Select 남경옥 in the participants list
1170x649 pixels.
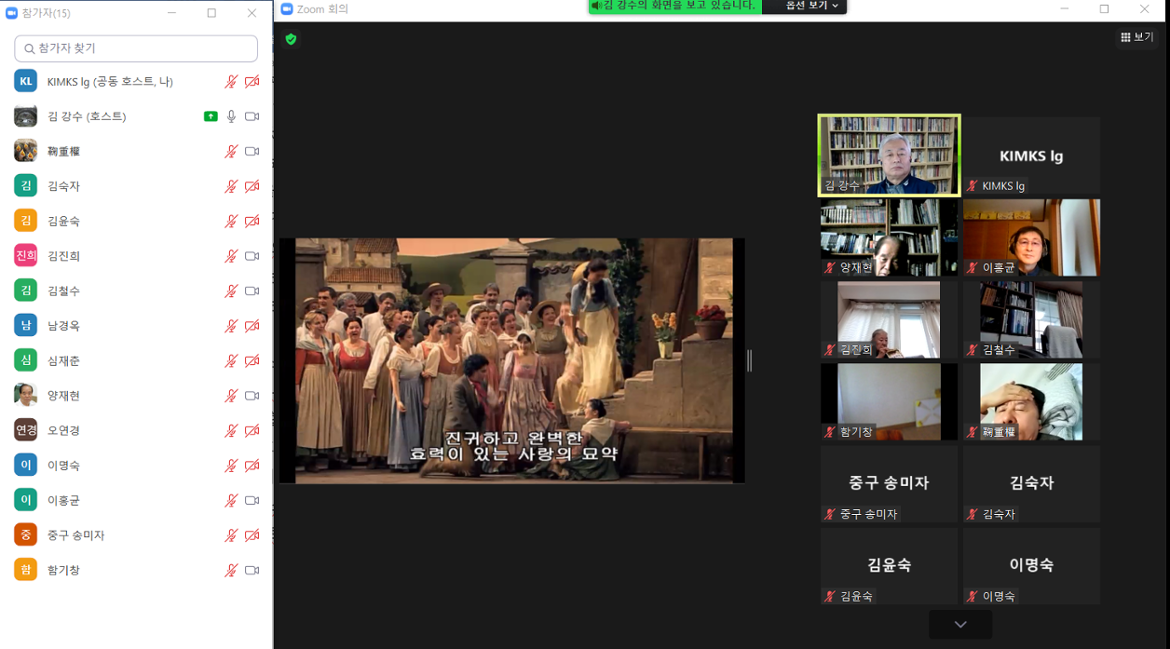tap(64, 326)
